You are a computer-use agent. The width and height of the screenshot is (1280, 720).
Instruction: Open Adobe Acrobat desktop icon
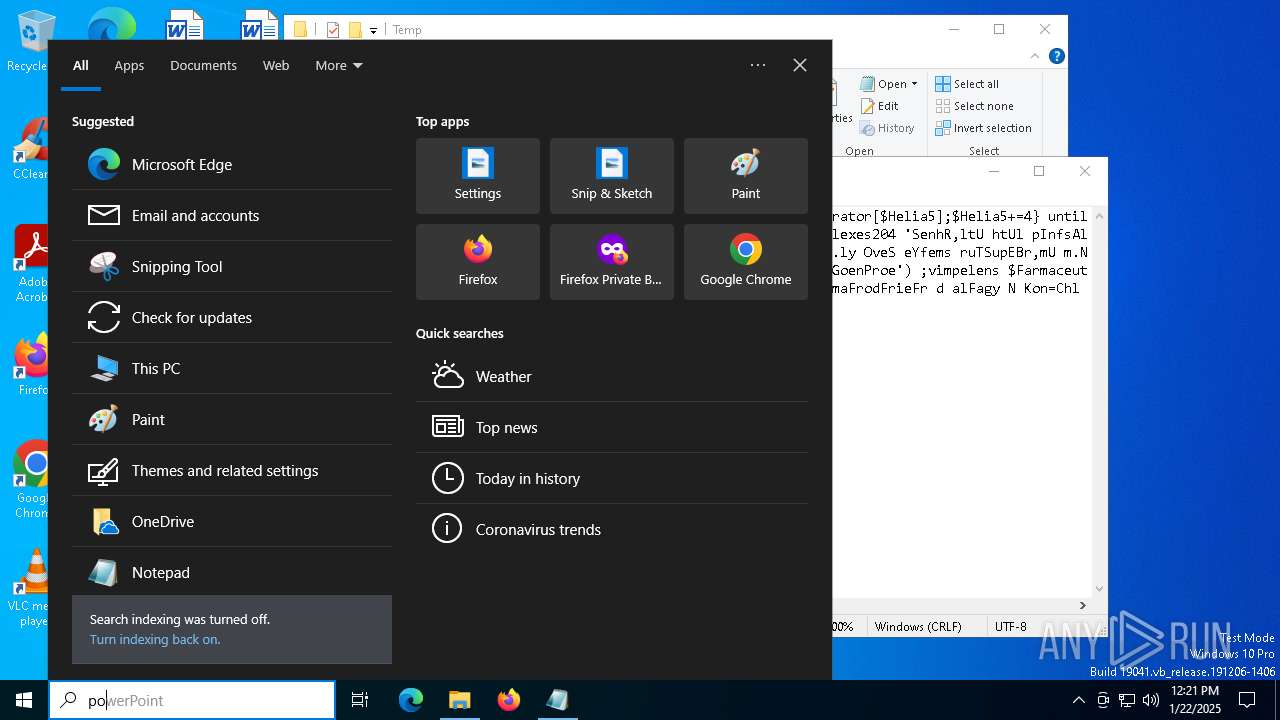(x=30, y=264)
